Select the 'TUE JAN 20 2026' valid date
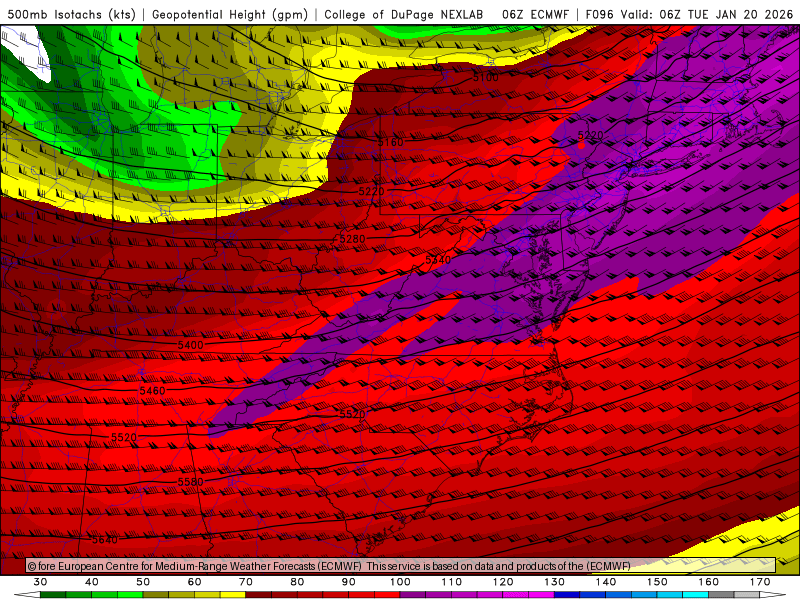The image size is (800, 600). [x=740, y=14]
